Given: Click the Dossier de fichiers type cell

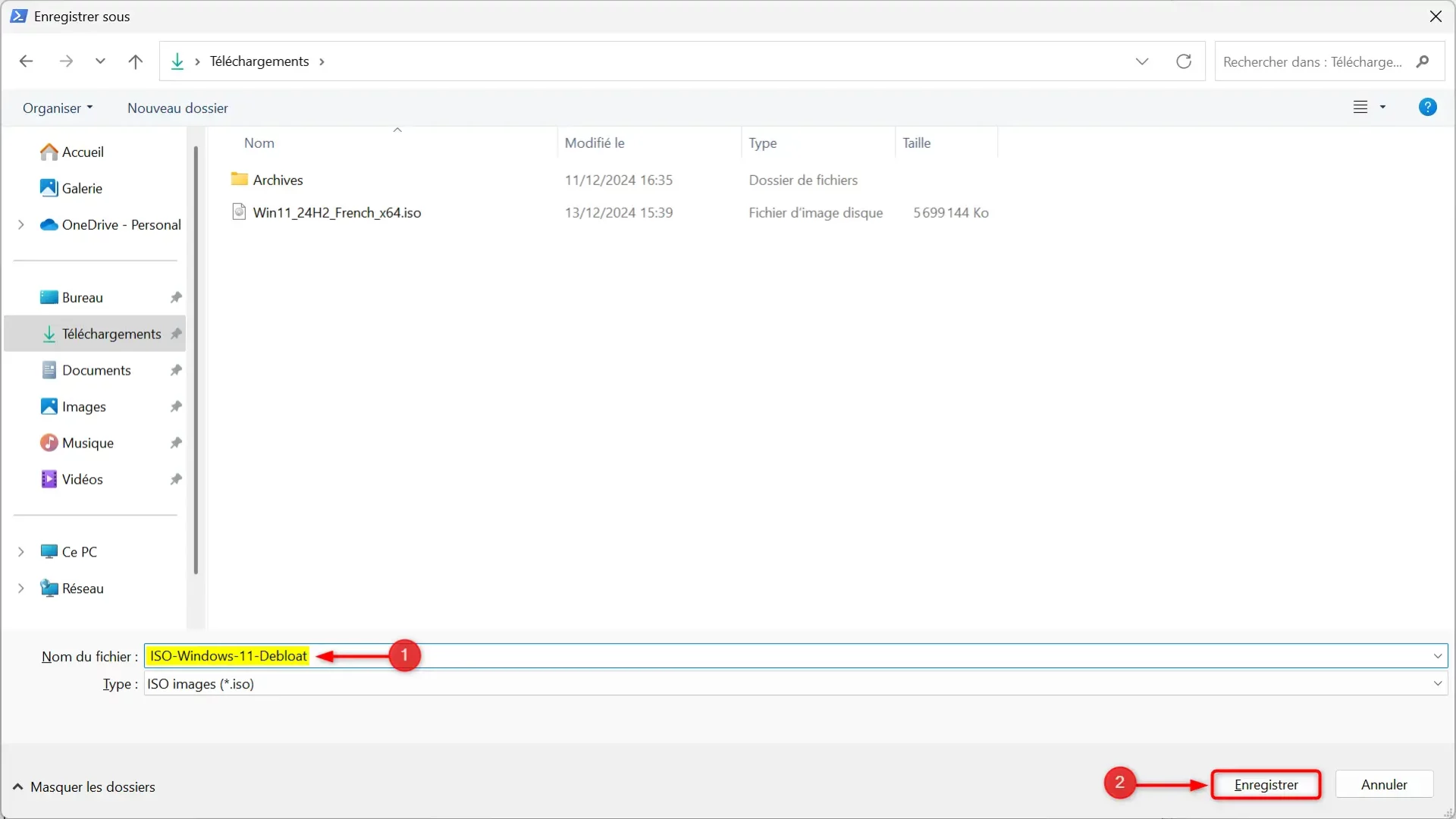Looking at the screenshot, I should click(x=803, y=180).
